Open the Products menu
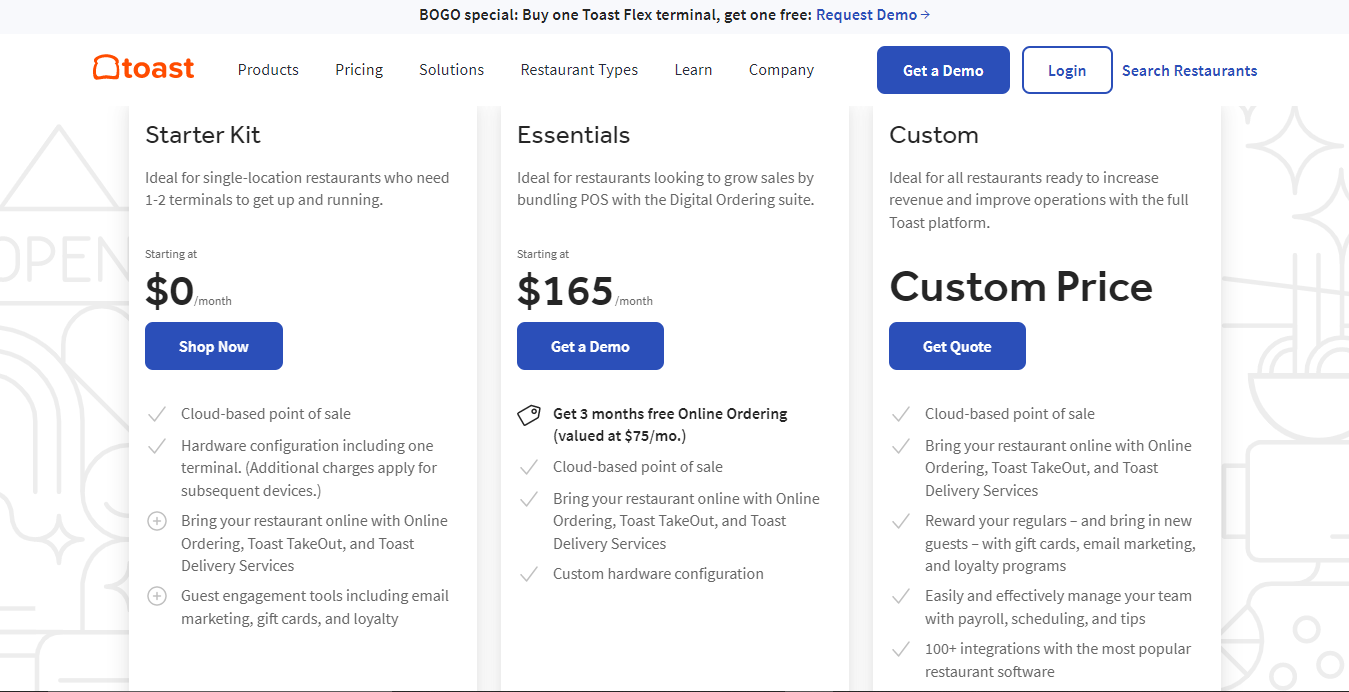 268,70
